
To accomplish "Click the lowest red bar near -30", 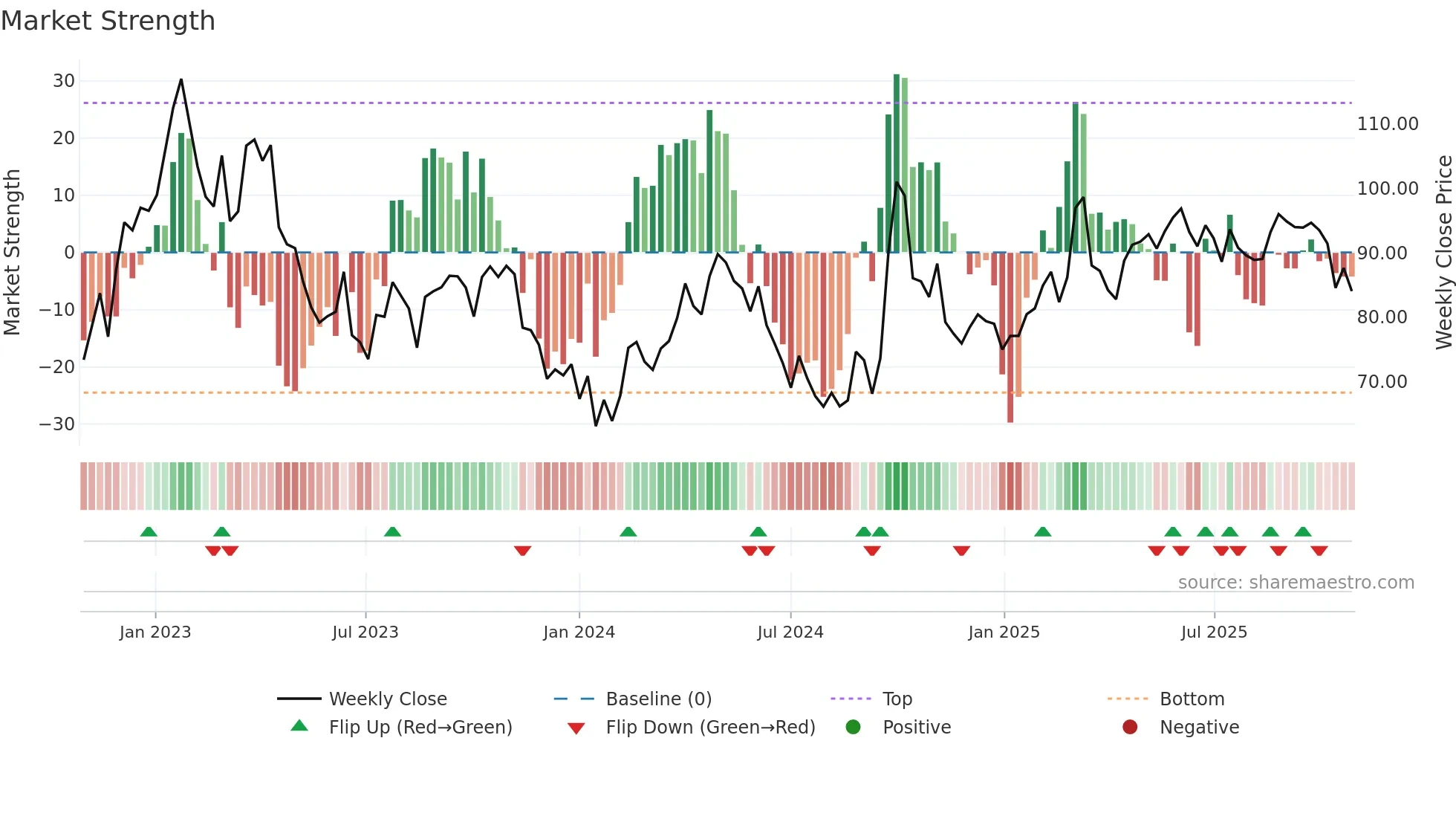I will coord(1010,337).
